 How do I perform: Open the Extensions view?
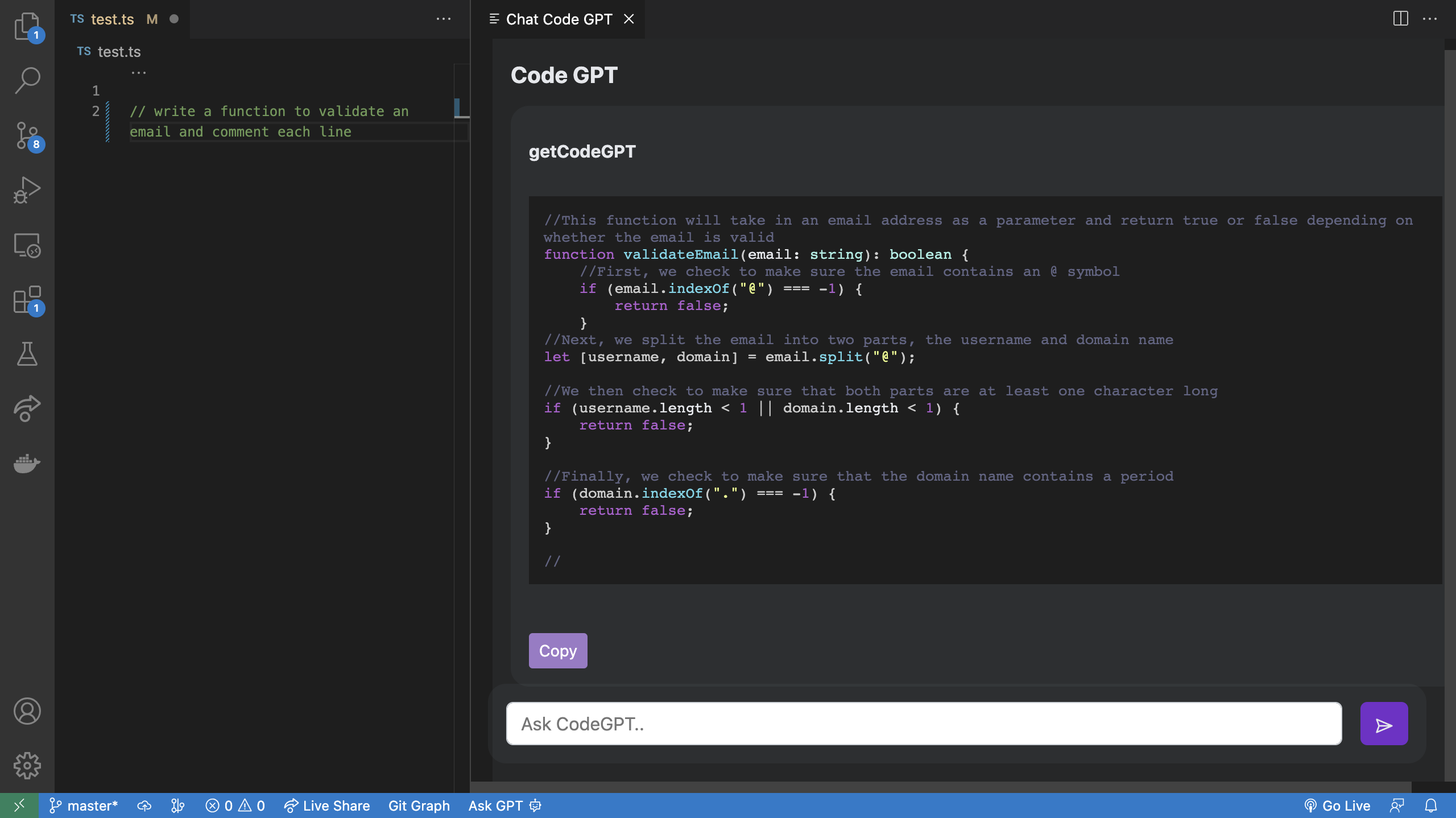27,299
